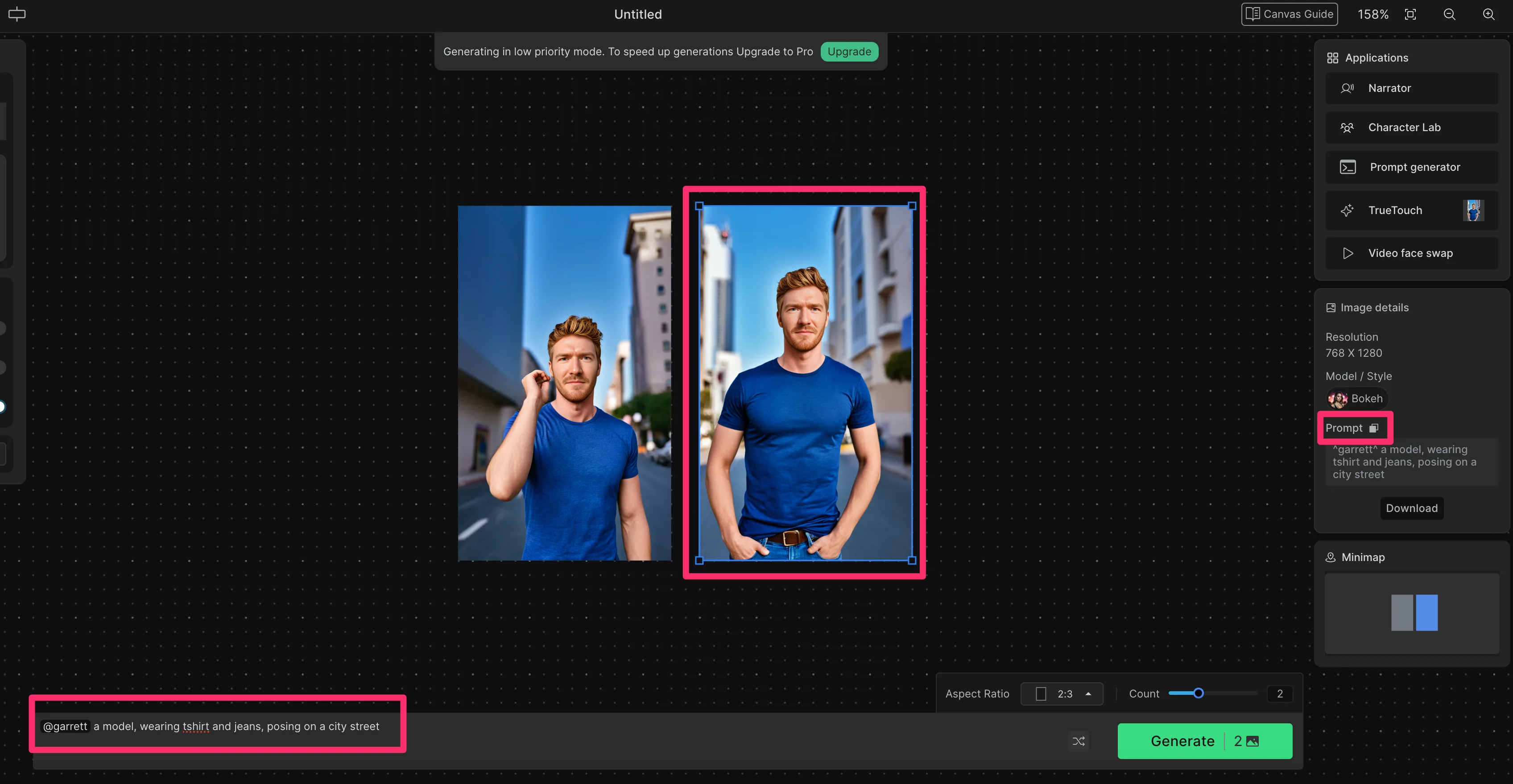Click the Bokeh model style chip
The height and width of the screenshot is (784, 1513).
tap(1357, 399)
